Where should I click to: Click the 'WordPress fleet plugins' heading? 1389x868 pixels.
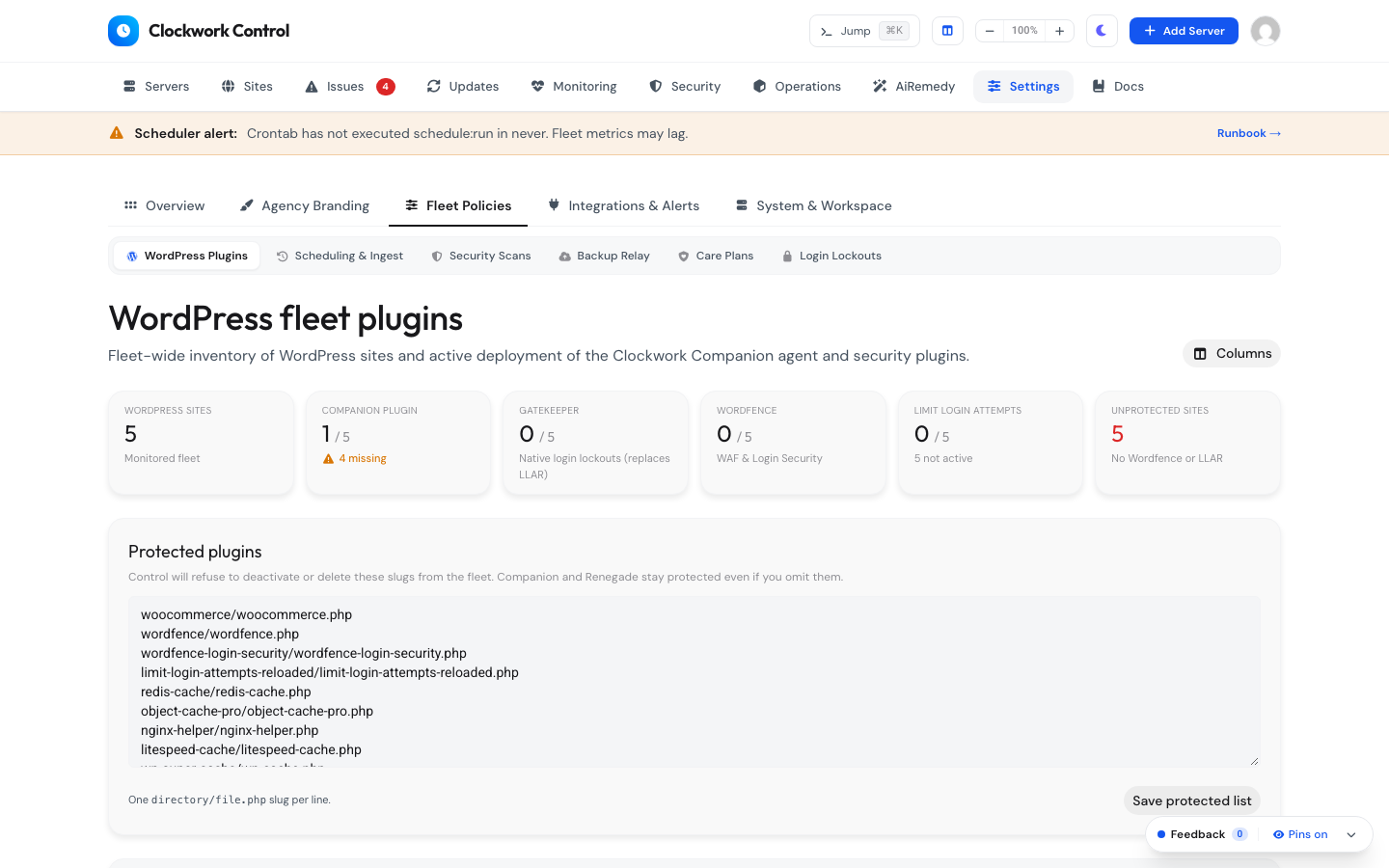pos(286,318)
